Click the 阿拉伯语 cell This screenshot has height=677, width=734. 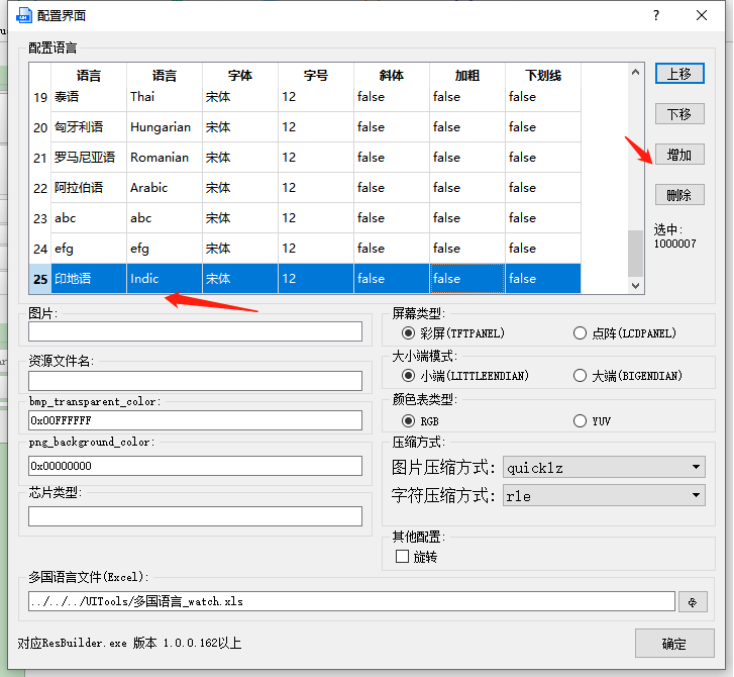point(89,188)
